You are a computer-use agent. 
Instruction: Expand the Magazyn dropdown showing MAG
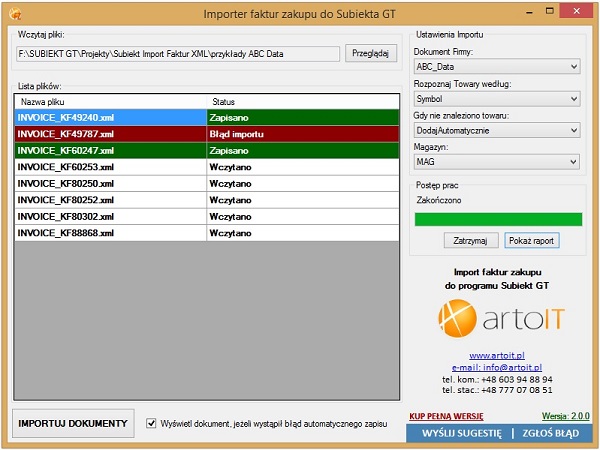496,162
